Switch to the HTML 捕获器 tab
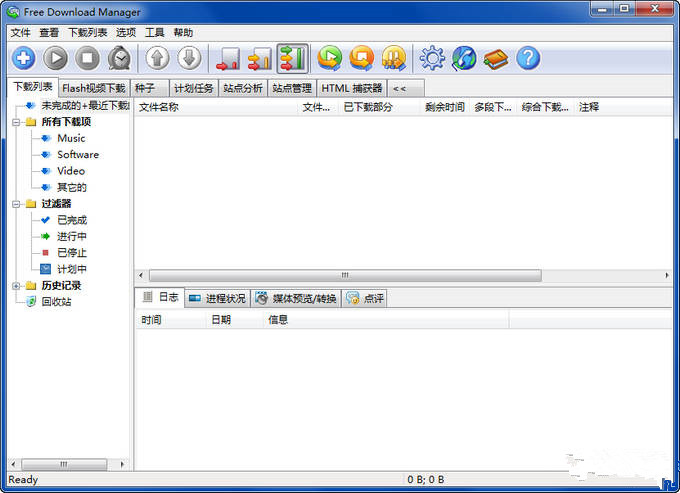680x493 pixels. 352,88
